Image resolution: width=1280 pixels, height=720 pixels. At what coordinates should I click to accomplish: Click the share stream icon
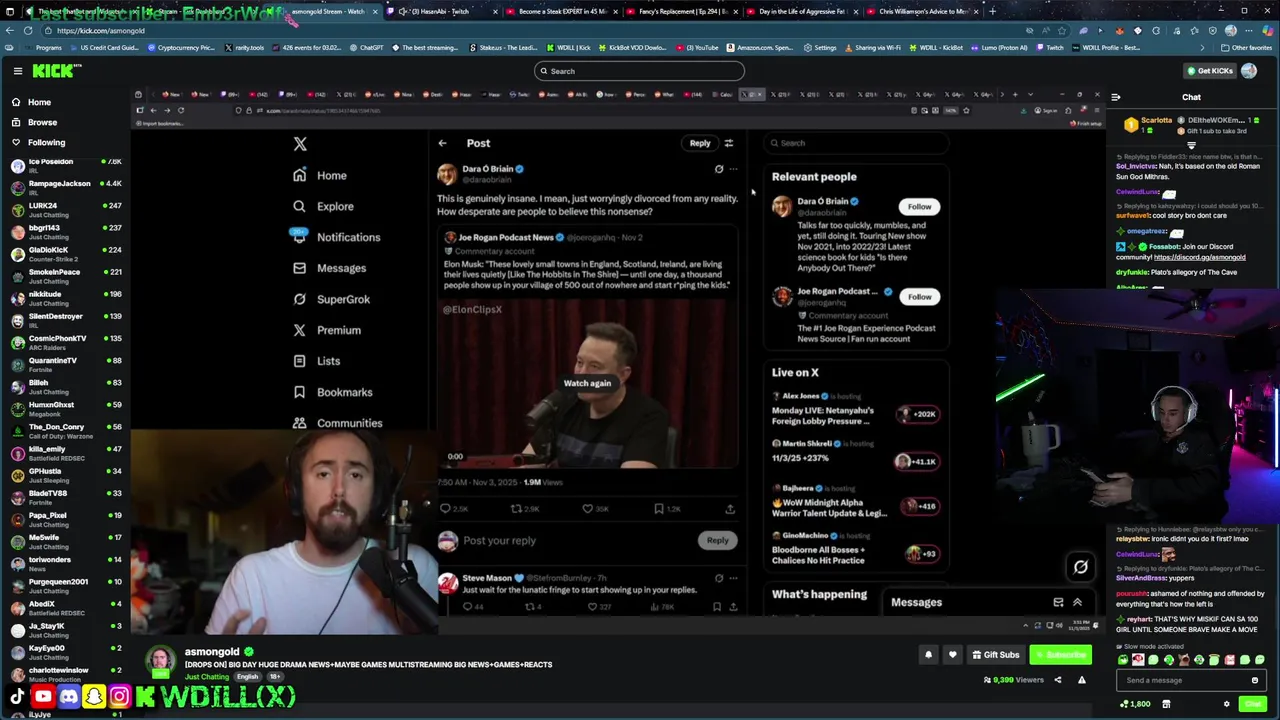tap(1058, 680)
